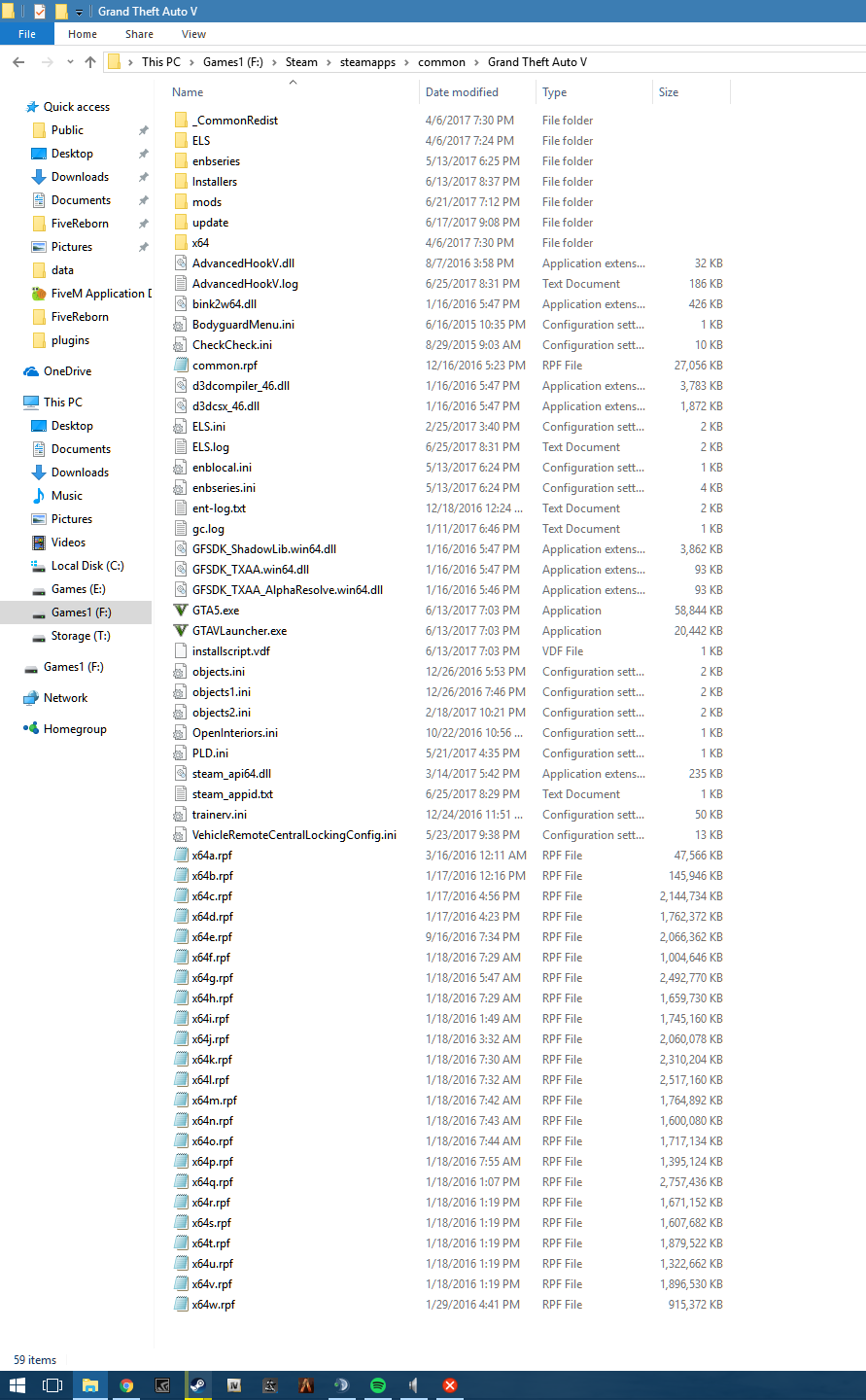The image size is (866, 1400).
Task: Open the Recent locations dropdown arrow
Action: pos(70,62)
